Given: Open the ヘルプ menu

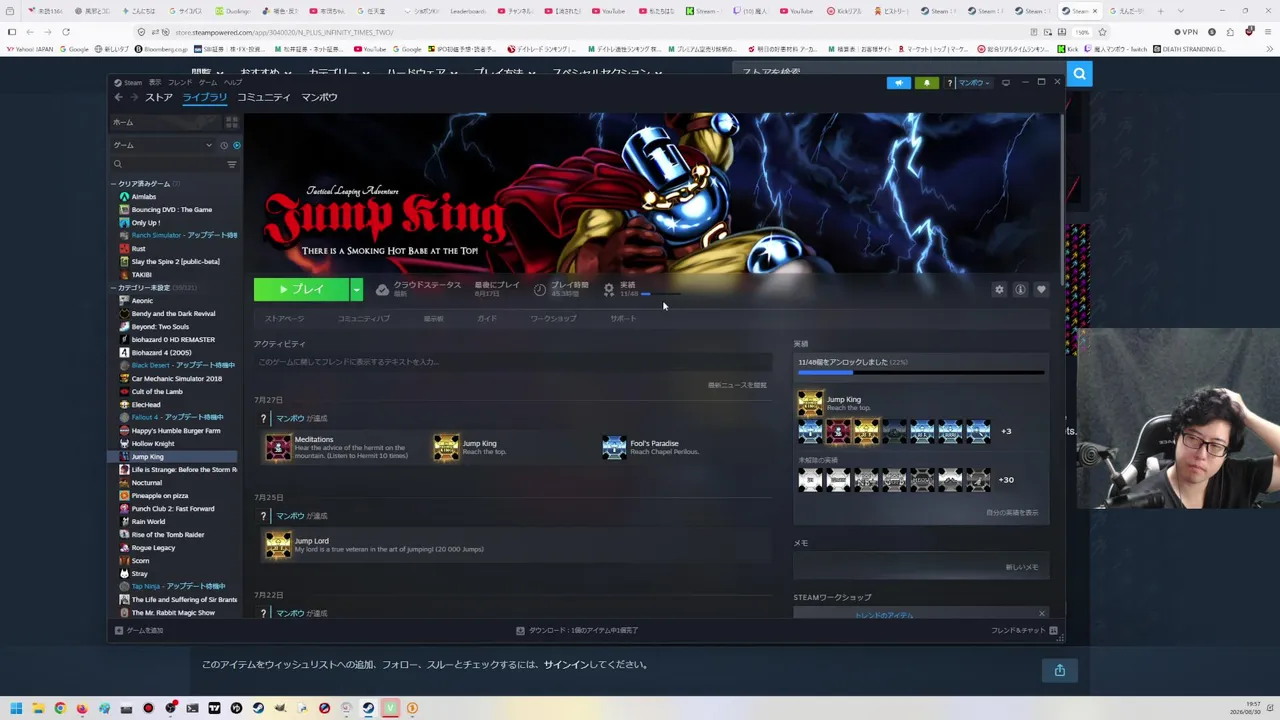Looking at the screenshot, I should click(233, 83).
